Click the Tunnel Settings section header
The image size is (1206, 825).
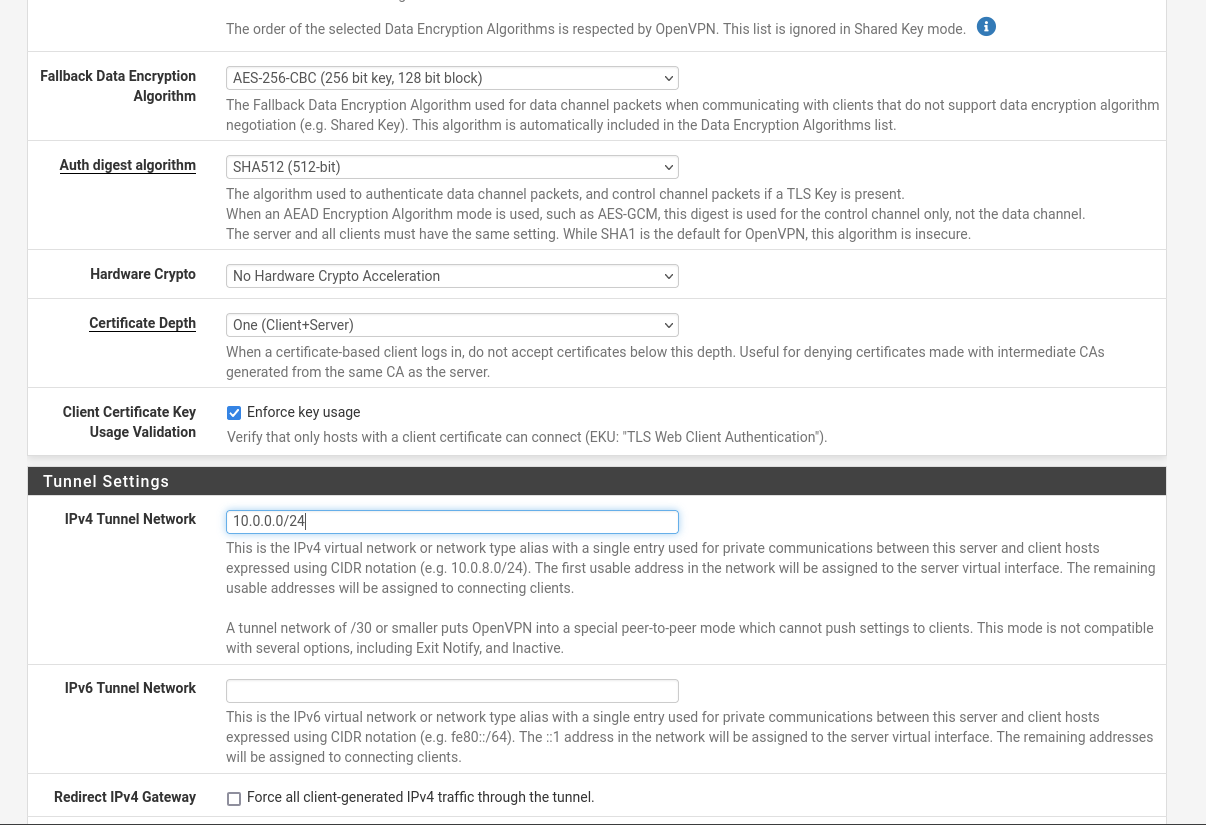point(106,481)
